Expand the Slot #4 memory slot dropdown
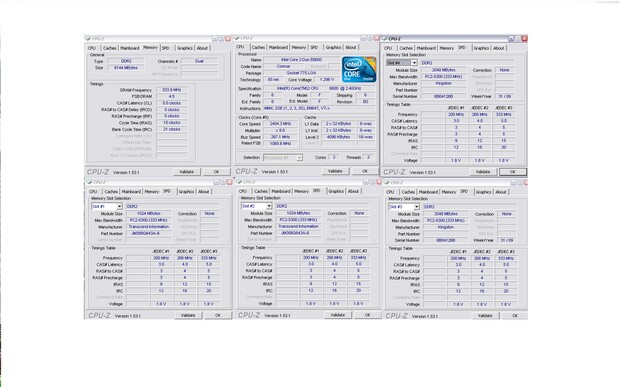Image resolution: width=620 pixels, height=387 pixels. (414, 63)
